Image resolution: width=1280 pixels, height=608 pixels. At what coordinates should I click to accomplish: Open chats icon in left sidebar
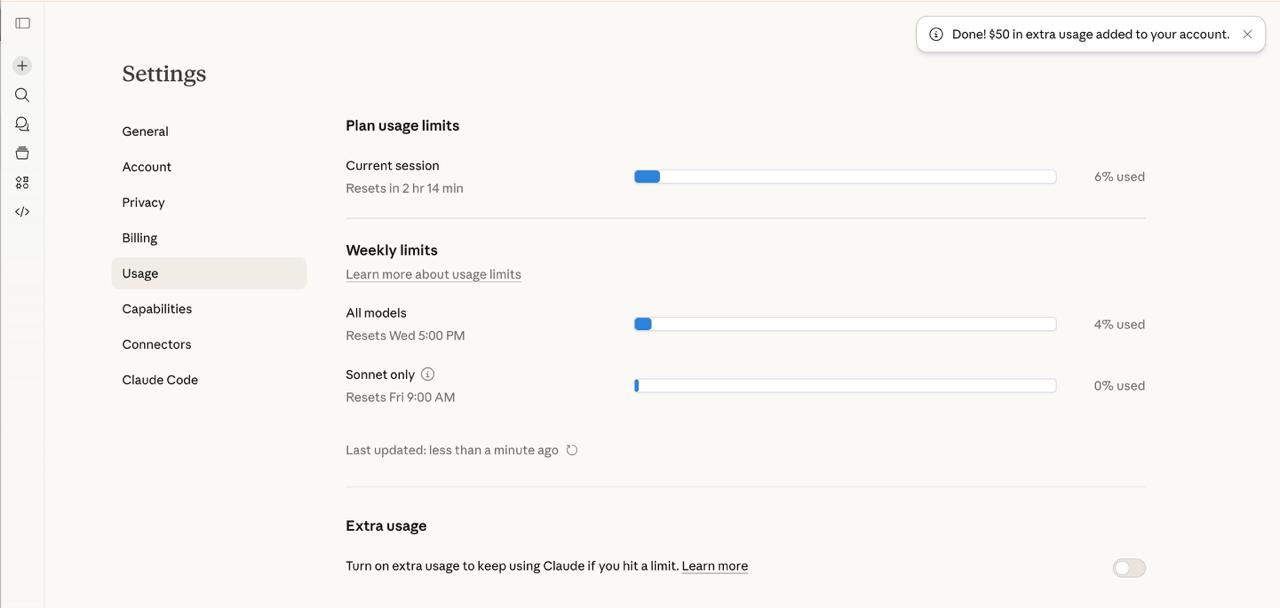click(22, 124)
